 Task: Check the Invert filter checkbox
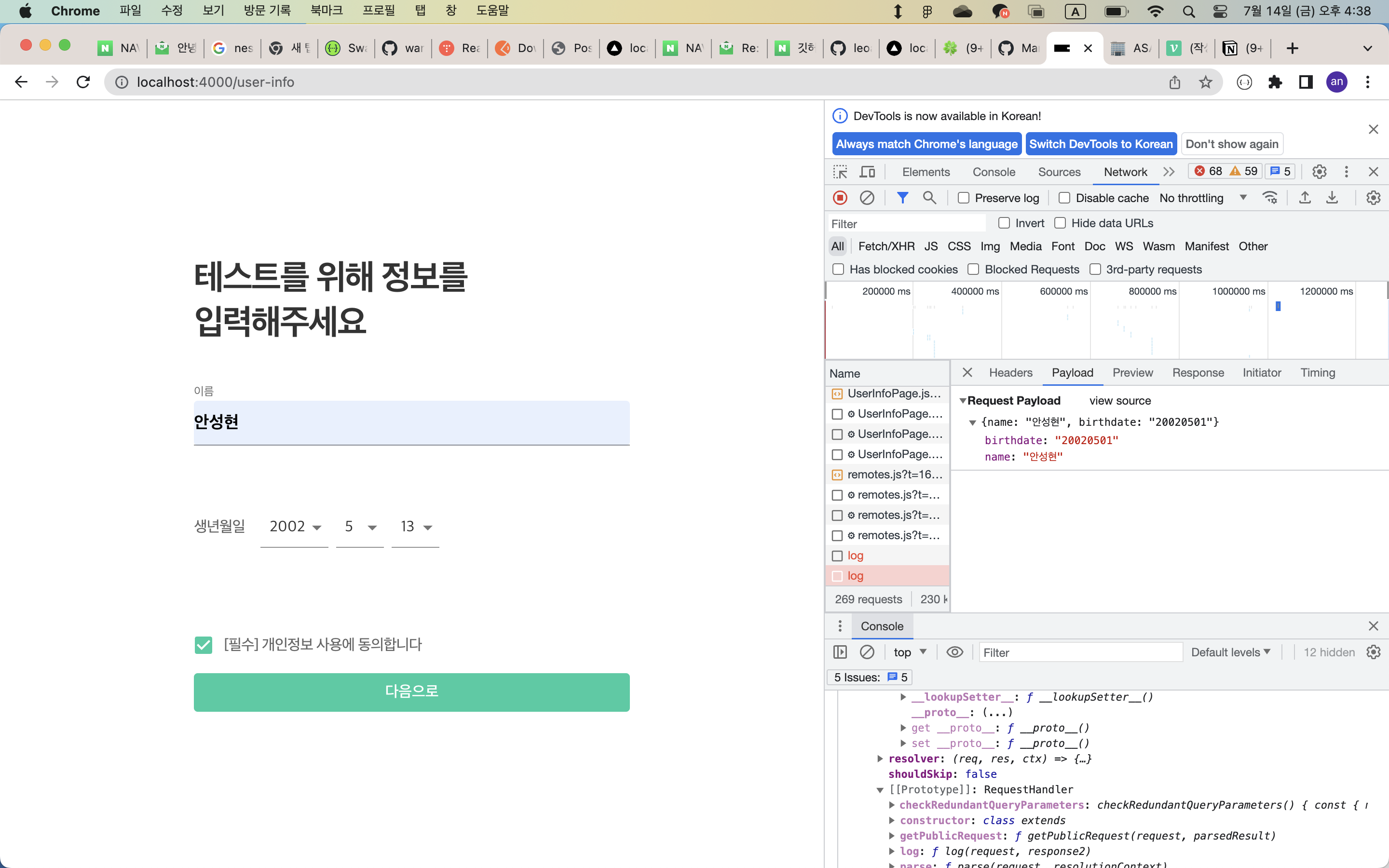(1004, 223)
